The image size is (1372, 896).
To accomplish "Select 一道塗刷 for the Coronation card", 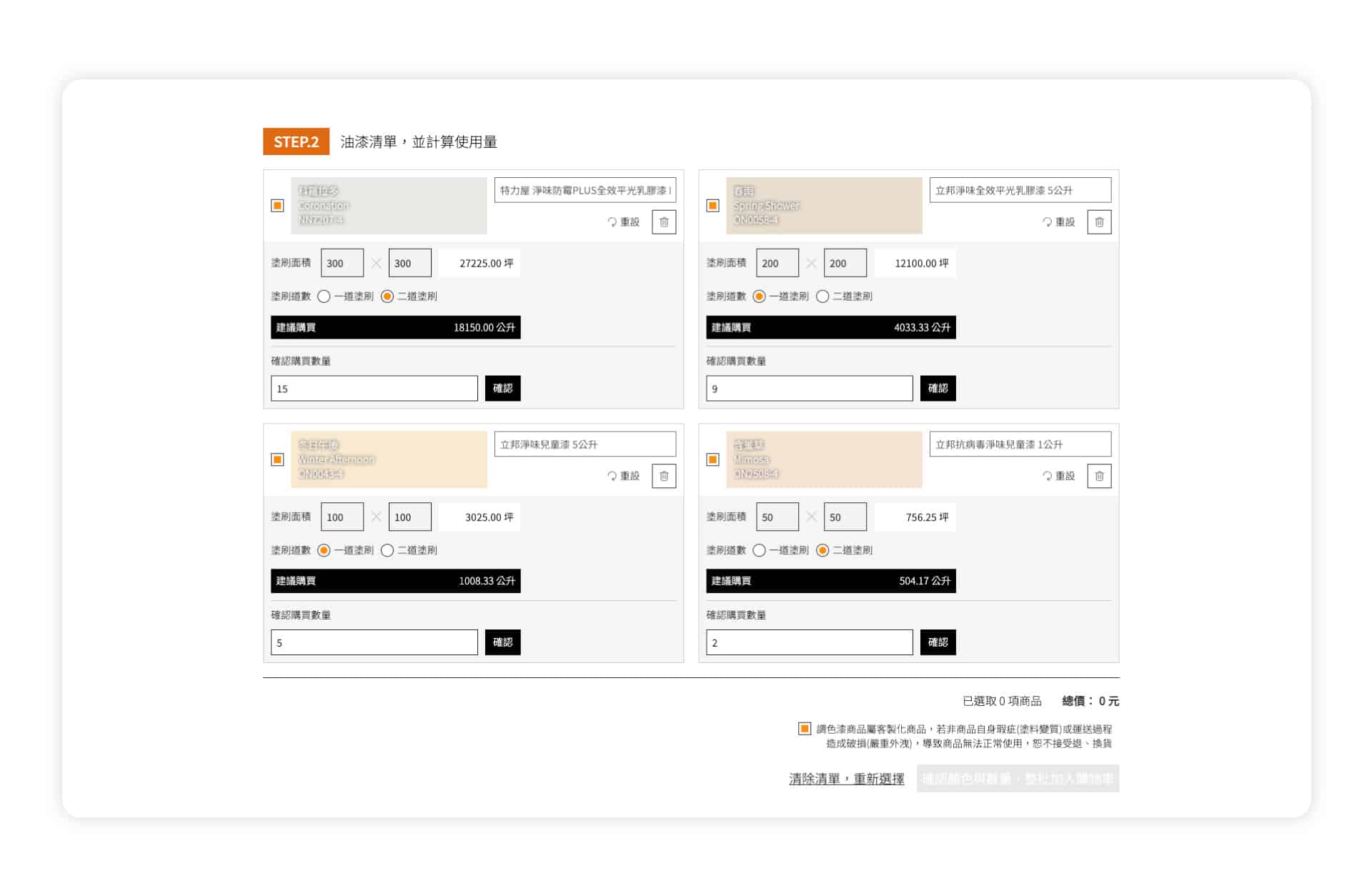I will [x=324, y=297].
